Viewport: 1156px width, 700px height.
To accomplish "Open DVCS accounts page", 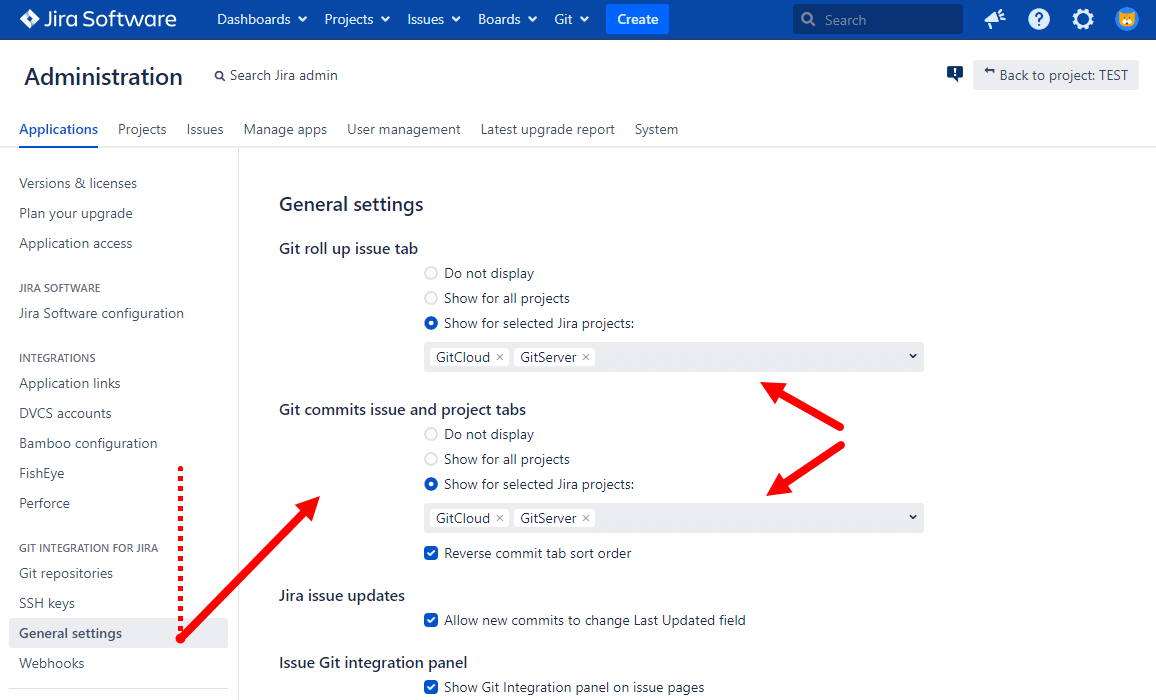I will coord(66,414).
